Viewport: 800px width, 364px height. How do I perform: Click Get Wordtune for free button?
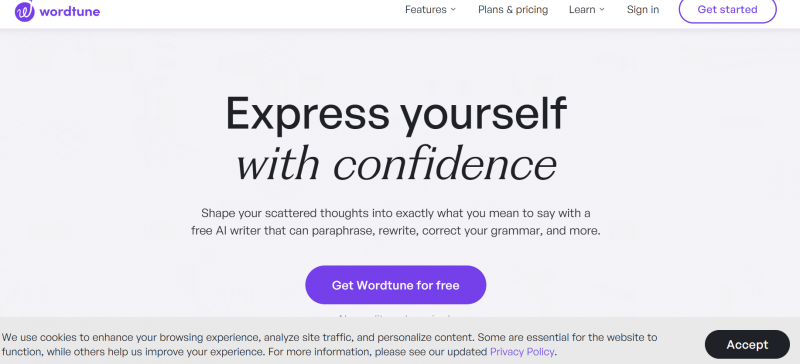click(395, 285)
